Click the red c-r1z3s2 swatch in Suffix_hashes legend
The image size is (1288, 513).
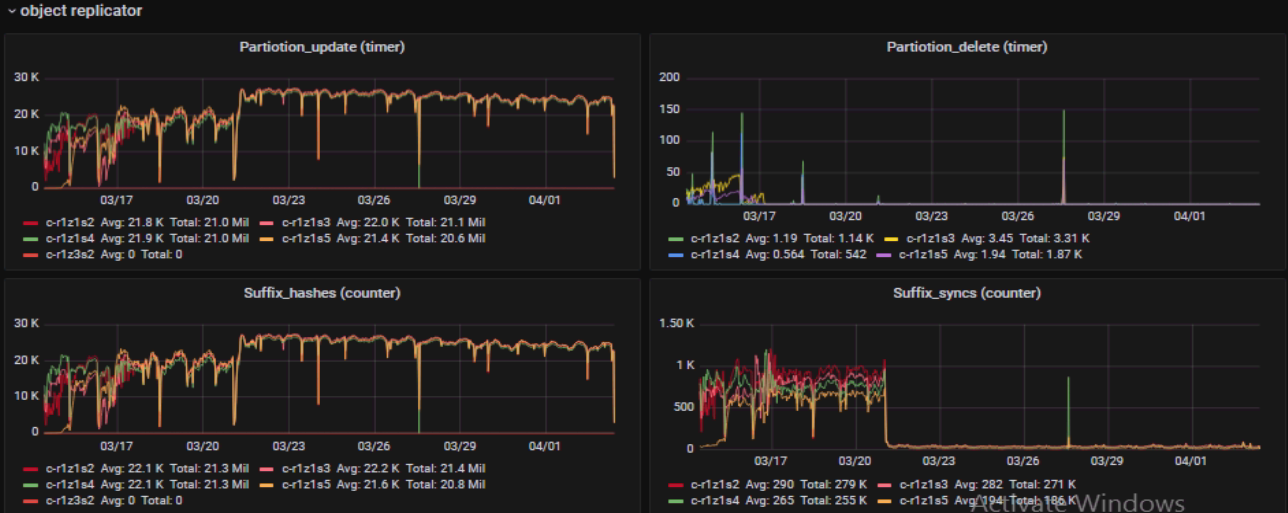30,500
